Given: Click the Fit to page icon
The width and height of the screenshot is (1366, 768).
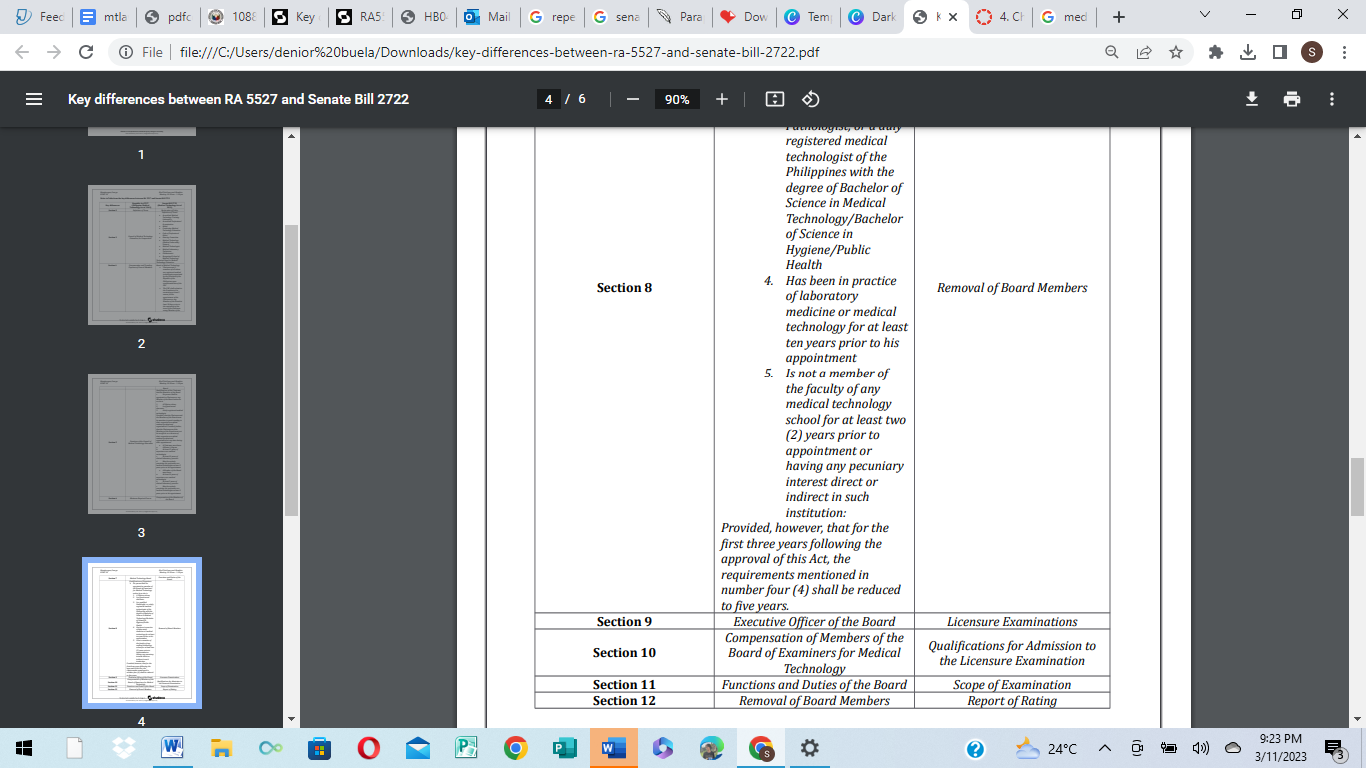Looking at the screenshot, I should [774, 99].
